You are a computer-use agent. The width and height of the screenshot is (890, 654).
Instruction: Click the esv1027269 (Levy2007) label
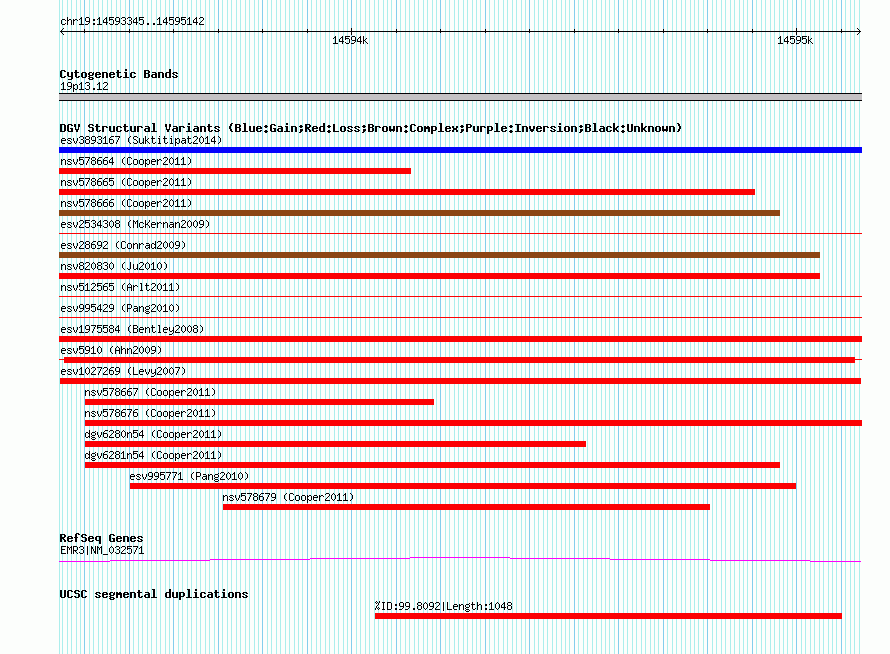pos(123,371)
